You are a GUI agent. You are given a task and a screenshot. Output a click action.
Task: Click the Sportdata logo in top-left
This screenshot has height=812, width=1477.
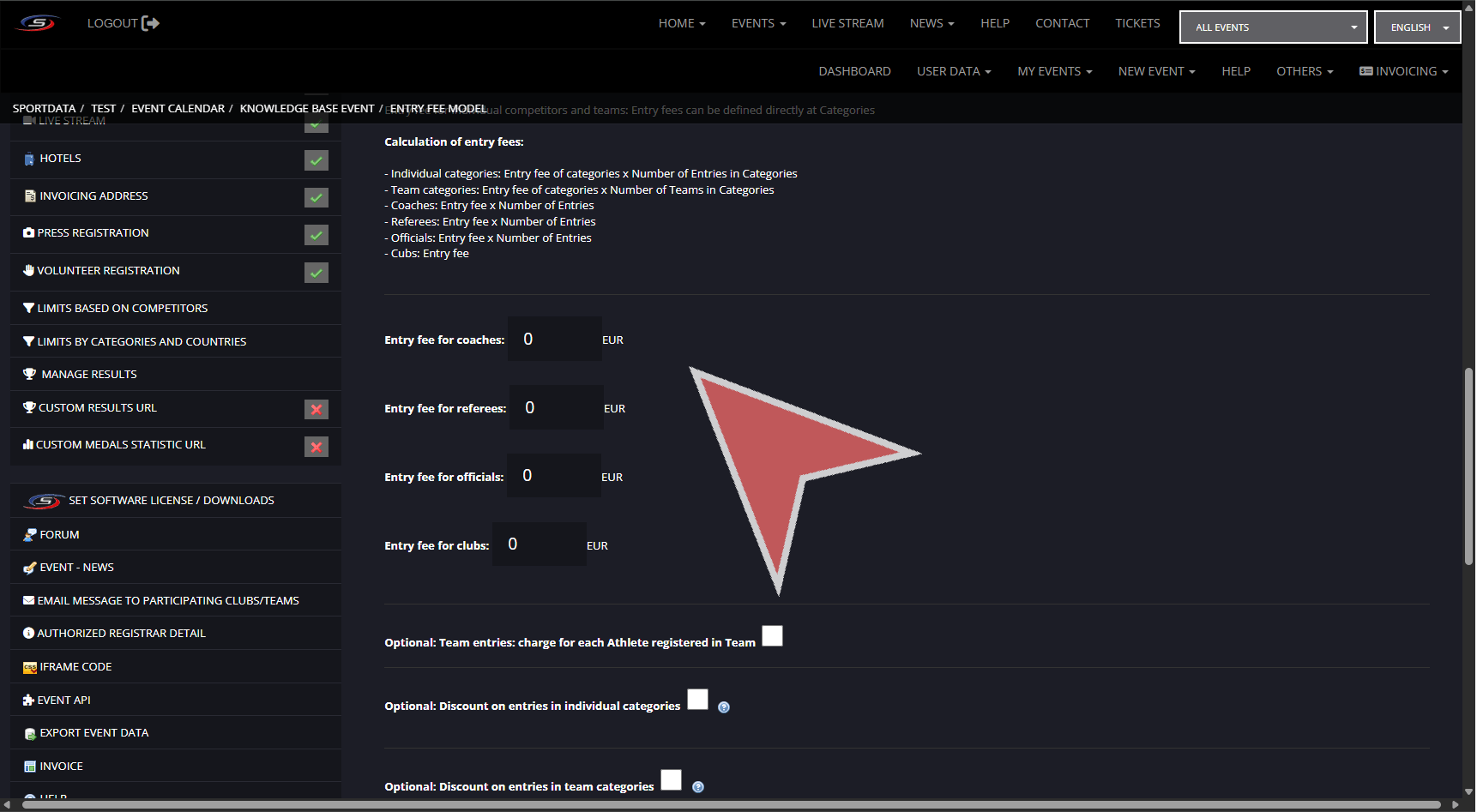[39, 23]
